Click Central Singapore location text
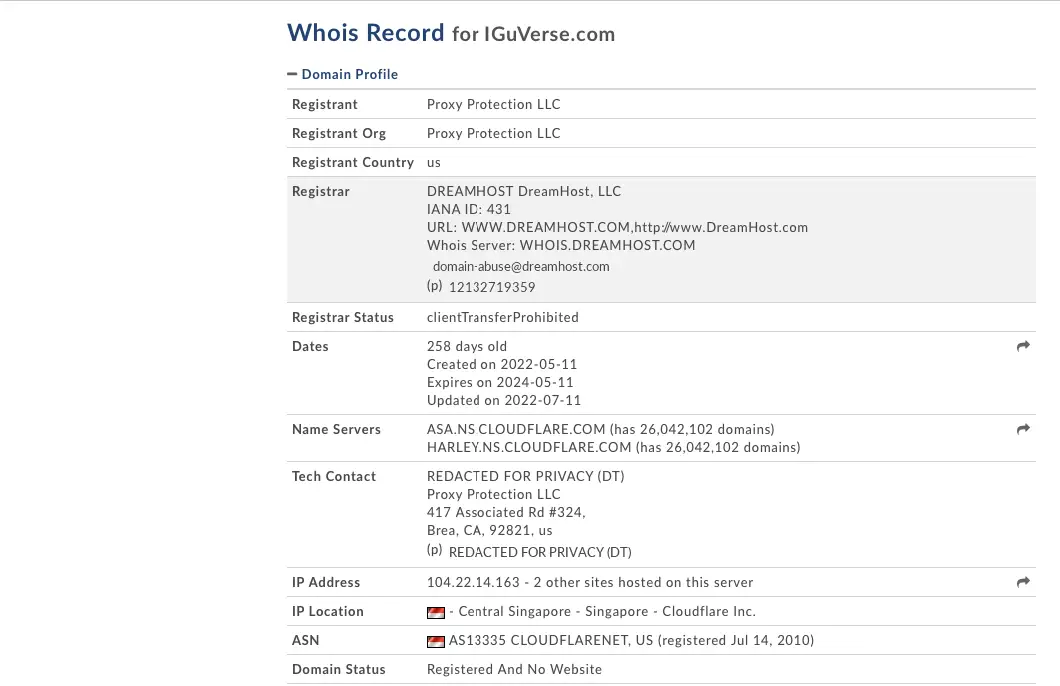 coord(514,612)
